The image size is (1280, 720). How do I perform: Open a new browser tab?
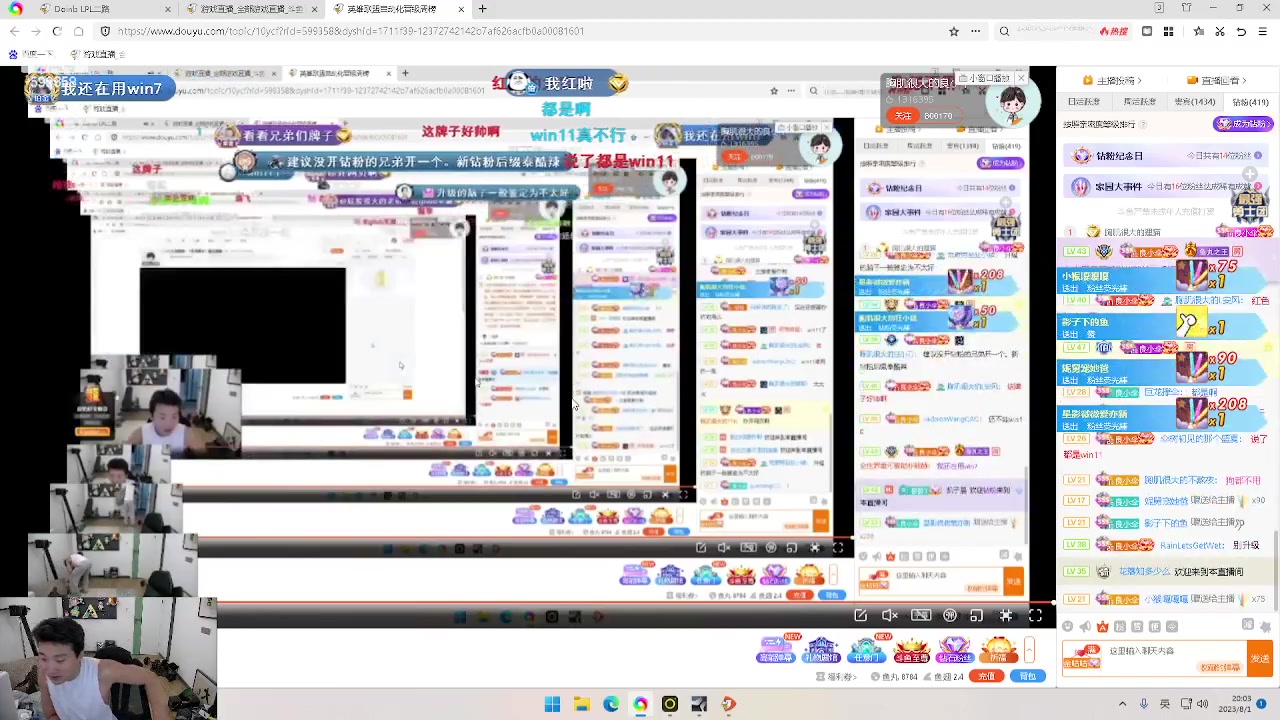coord(482,9)
